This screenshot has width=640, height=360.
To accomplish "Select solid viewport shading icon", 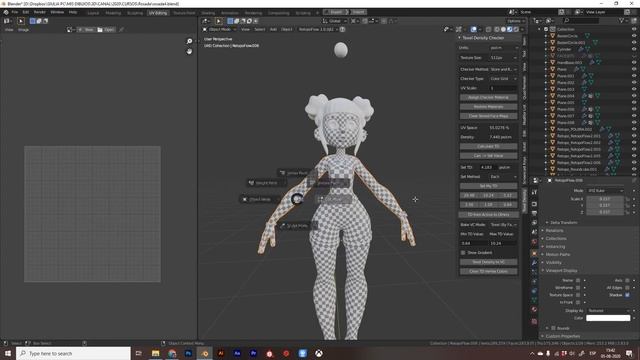I will pyautogui.click(x=503, y=29).
